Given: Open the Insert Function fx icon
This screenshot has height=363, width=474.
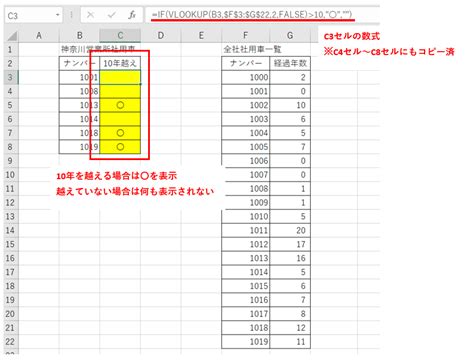Looking at the screenshot, I should [x=132, y=15].
